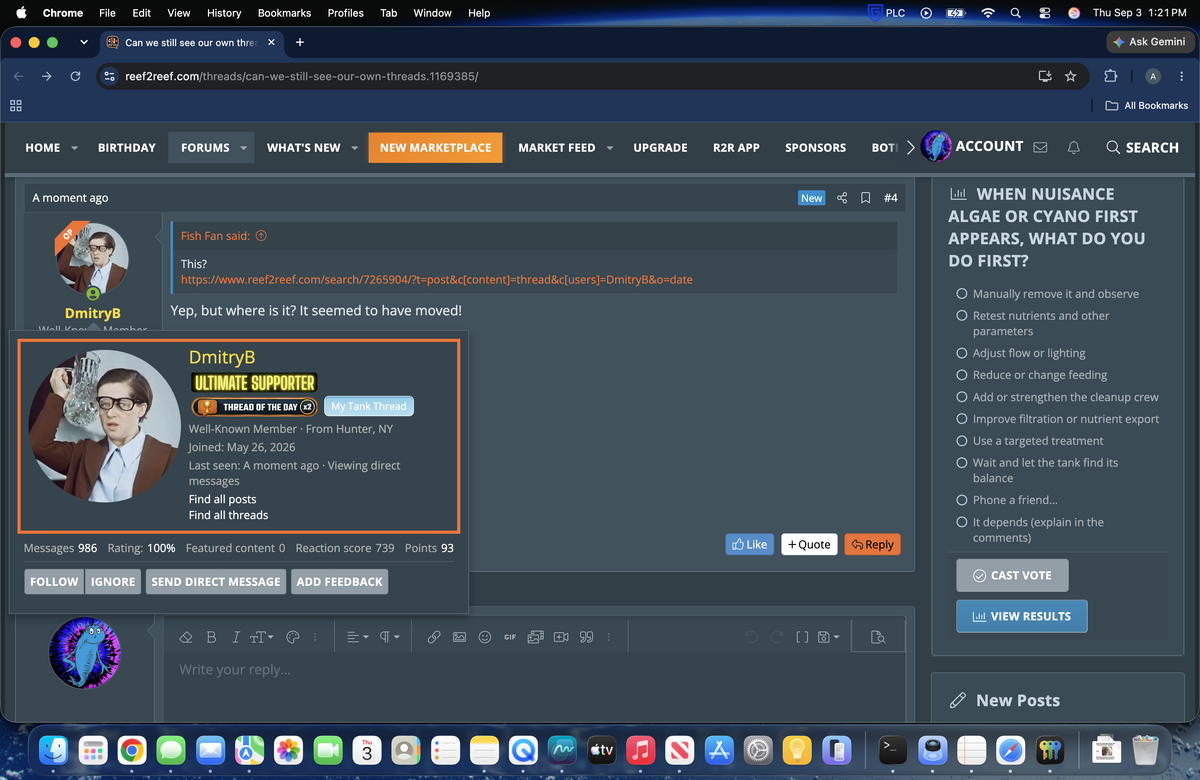Click the Send Direct Message button
The width and height of the screenshot is (1200, 780).
coord(216,581)
